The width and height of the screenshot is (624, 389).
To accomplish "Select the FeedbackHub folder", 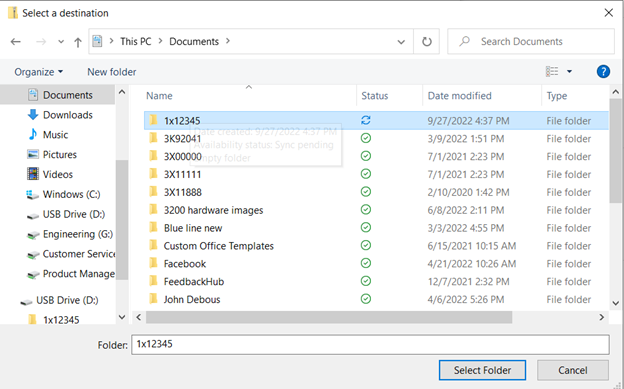I will pos(194,282).
